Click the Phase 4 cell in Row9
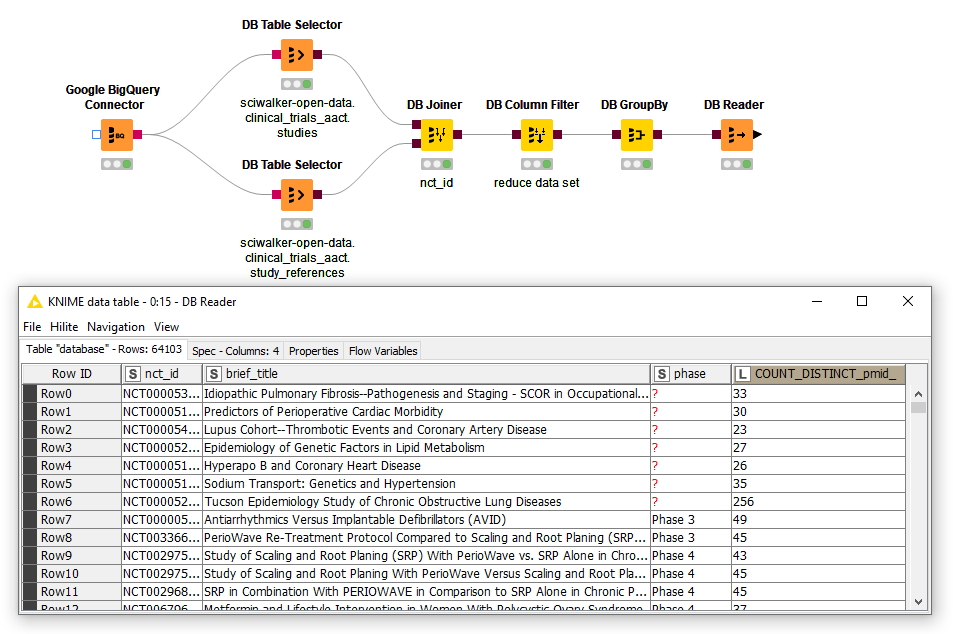 (691, 556)
